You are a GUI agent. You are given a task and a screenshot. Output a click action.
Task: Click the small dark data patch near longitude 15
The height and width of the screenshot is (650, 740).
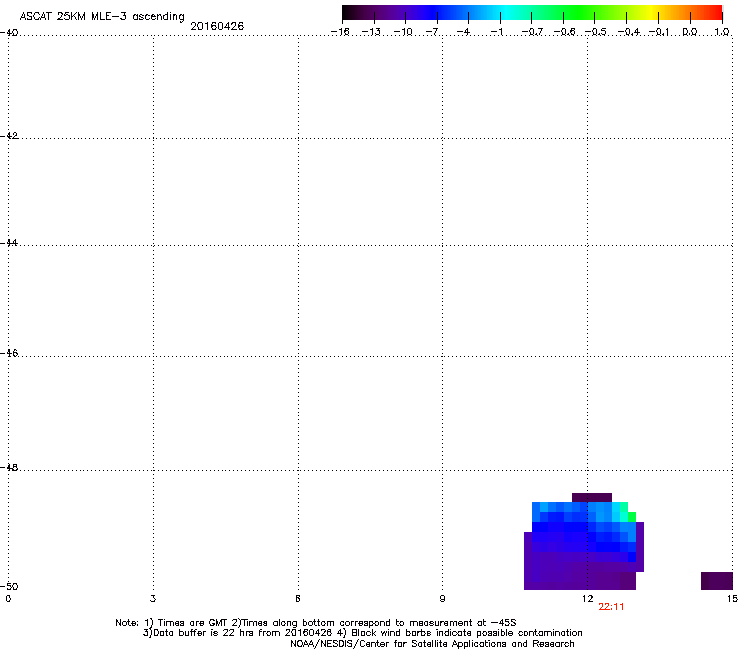coord(717,581)
